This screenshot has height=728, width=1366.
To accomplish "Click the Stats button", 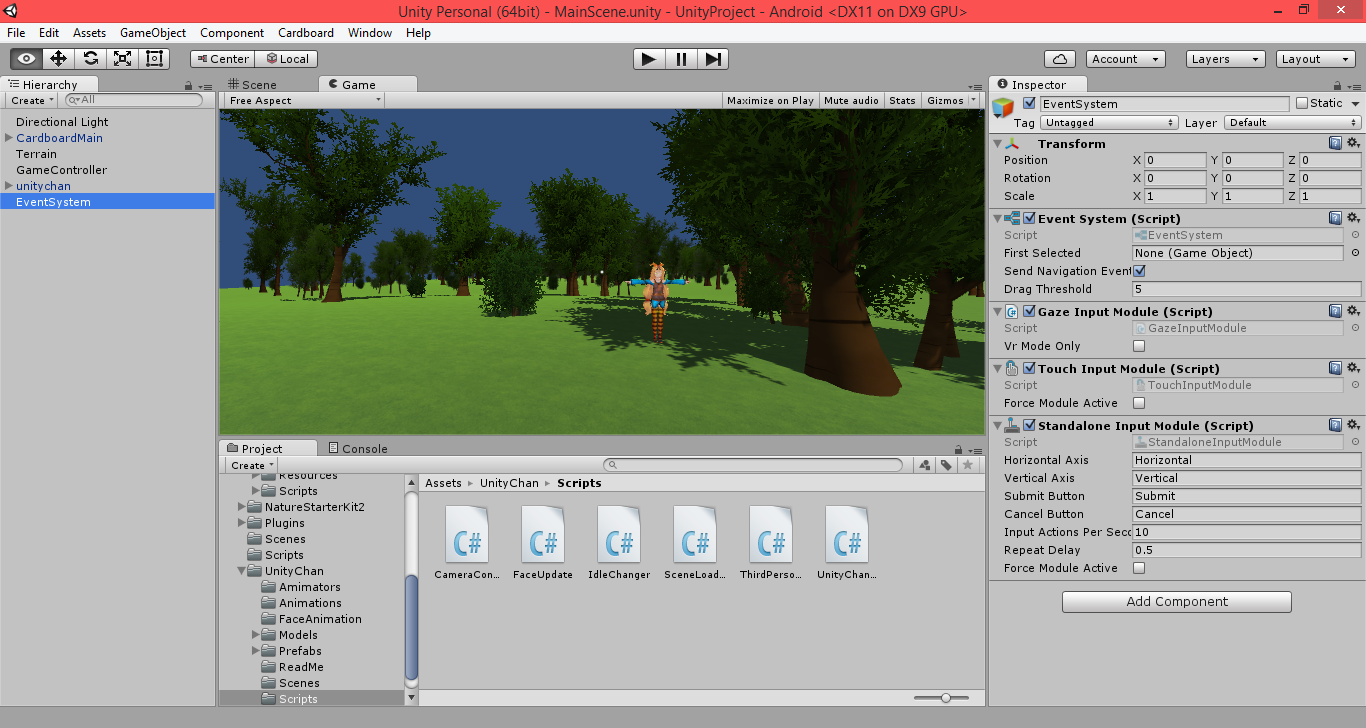I will click(902, 100).
